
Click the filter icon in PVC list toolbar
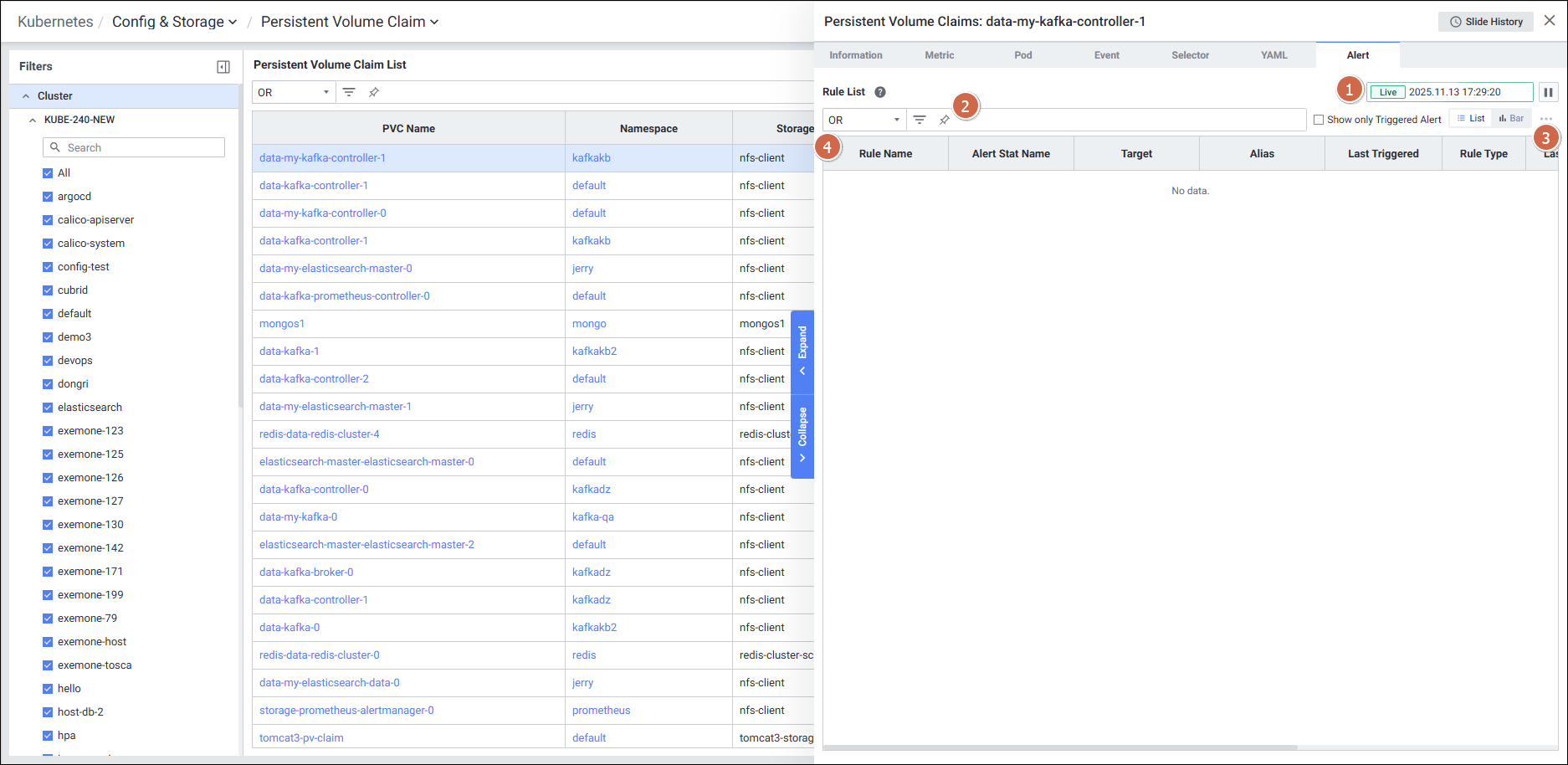[349, 92]
